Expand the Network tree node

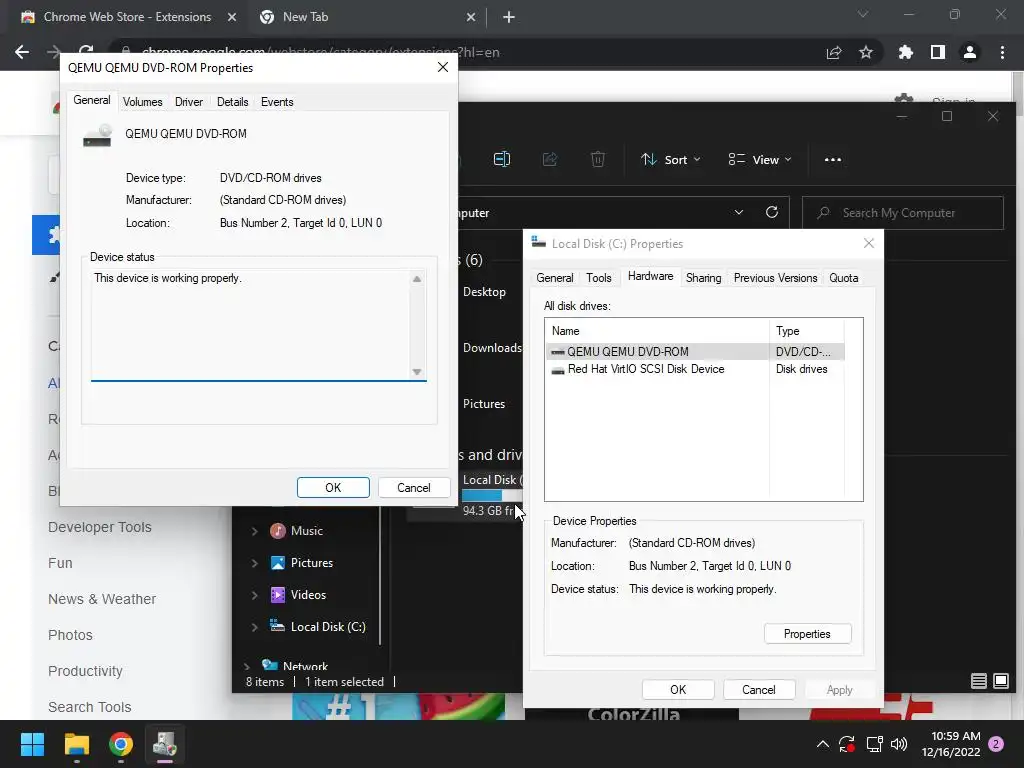pos(246,666)
